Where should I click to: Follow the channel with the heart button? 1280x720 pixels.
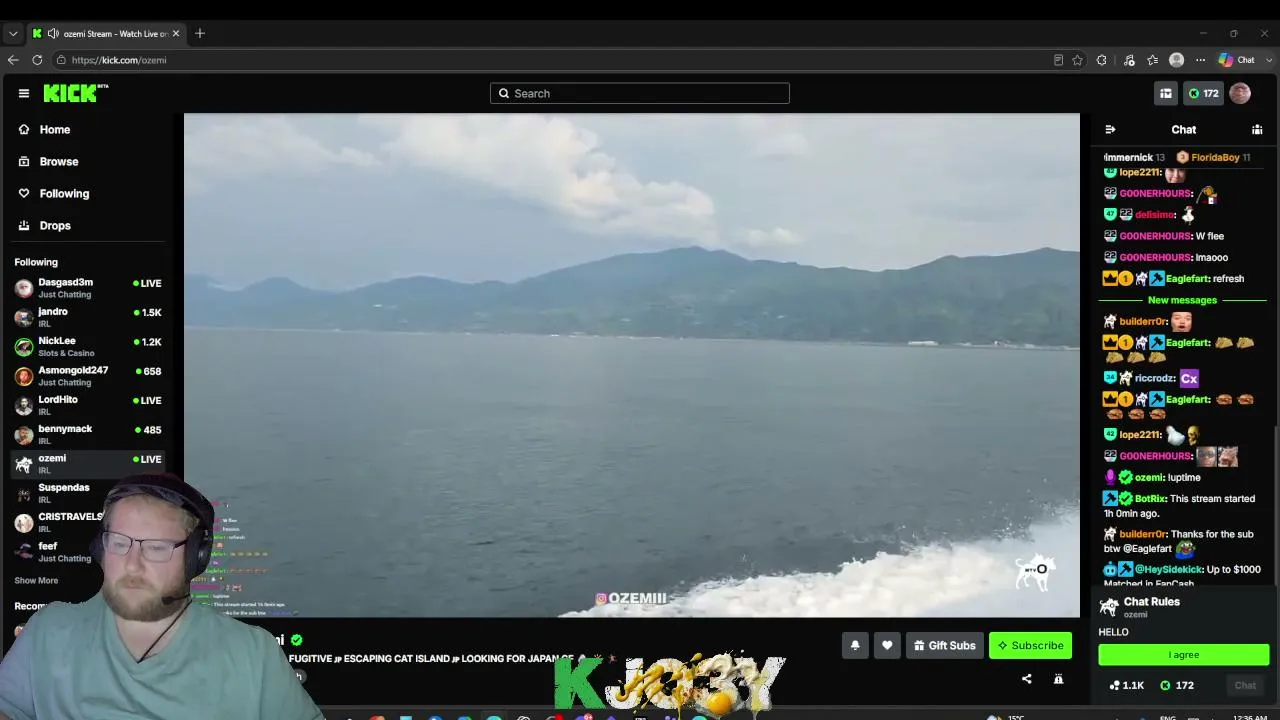click(x=887, y=646)
